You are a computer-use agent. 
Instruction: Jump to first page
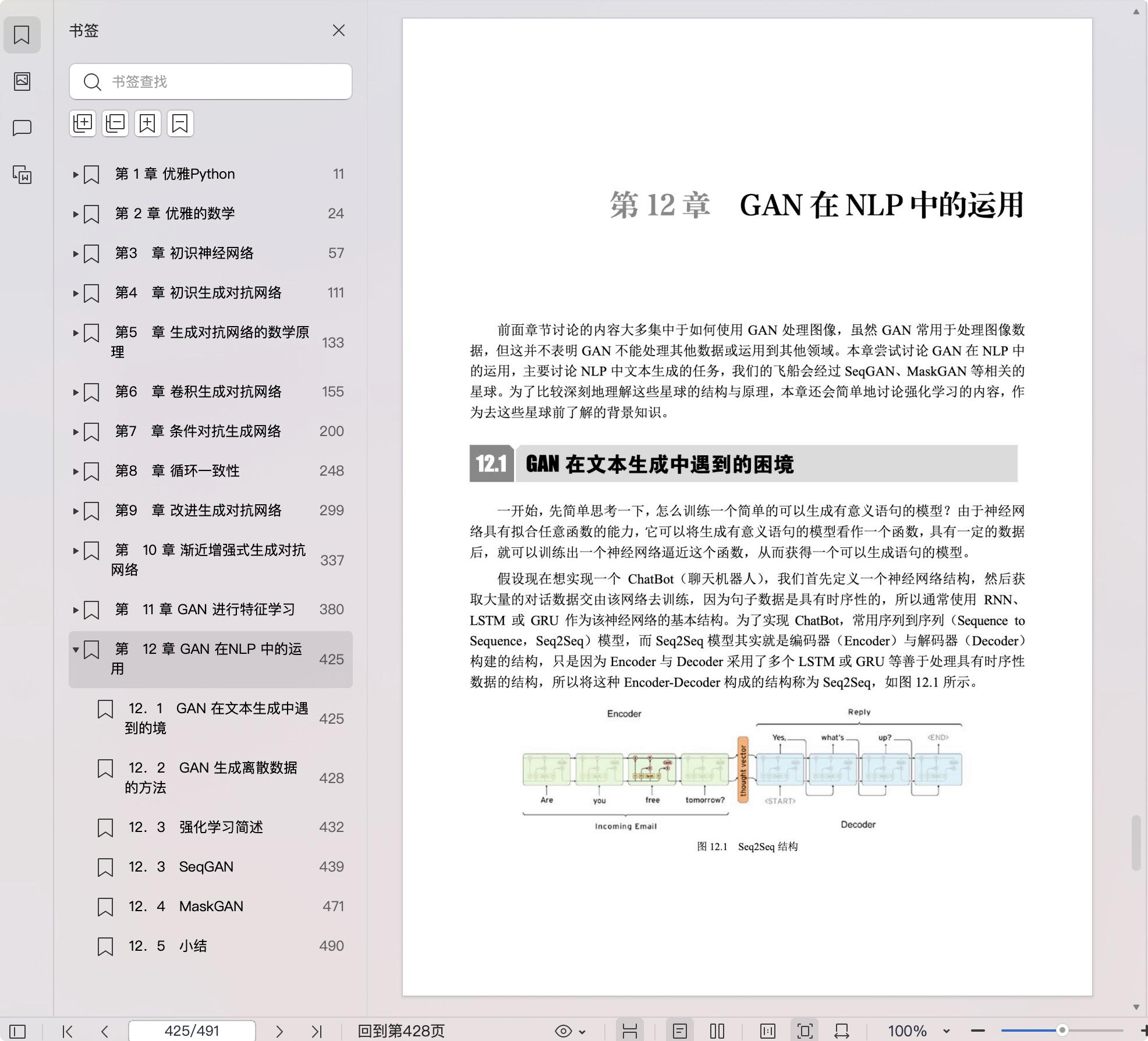(x=68, y=1031)
